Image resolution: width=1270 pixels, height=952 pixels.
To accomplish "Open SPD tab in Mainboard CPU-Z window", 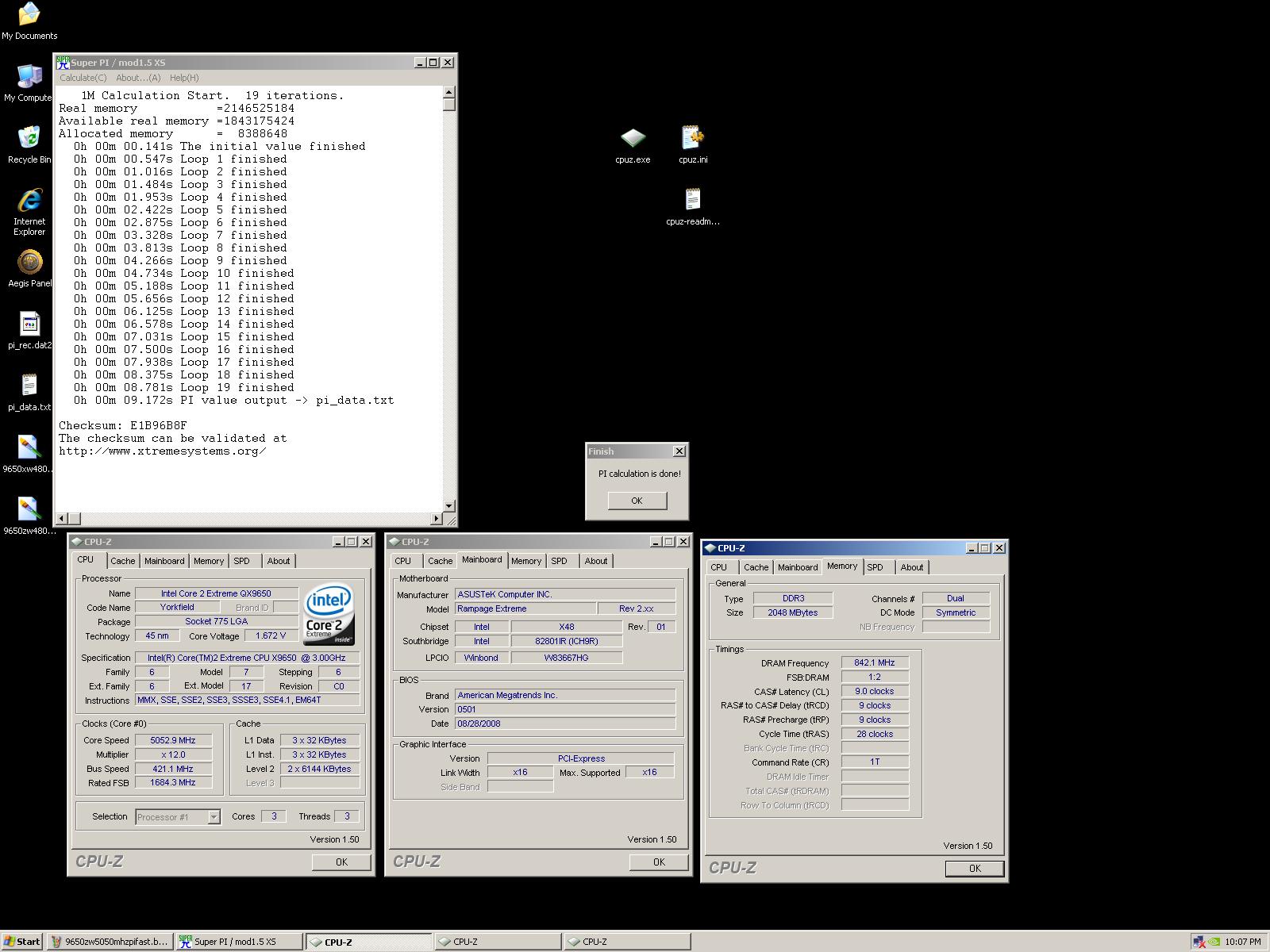I will pos(560,561).
